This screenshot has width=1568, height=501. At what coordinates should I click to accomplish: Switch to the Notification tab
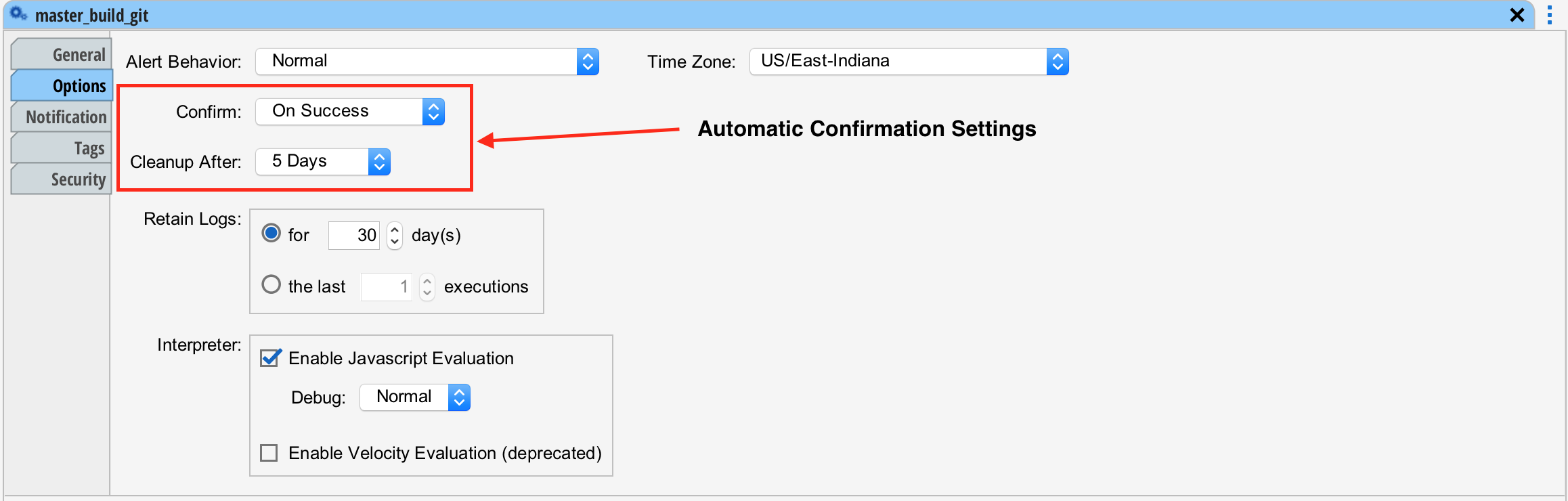point(62,117)
